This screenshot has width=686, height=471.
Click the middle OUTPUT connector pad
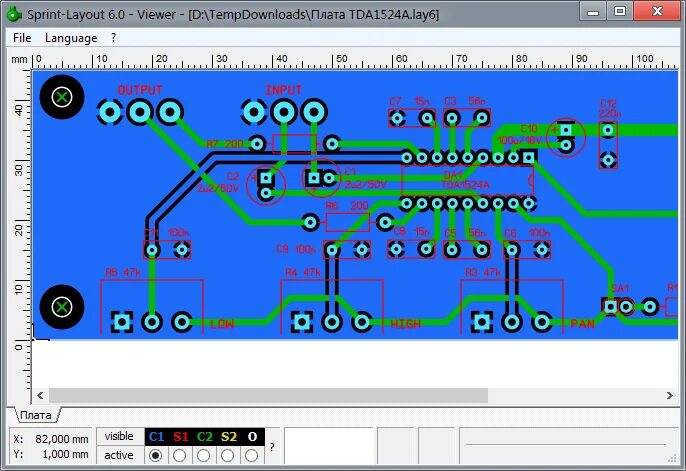pos(140,112)
